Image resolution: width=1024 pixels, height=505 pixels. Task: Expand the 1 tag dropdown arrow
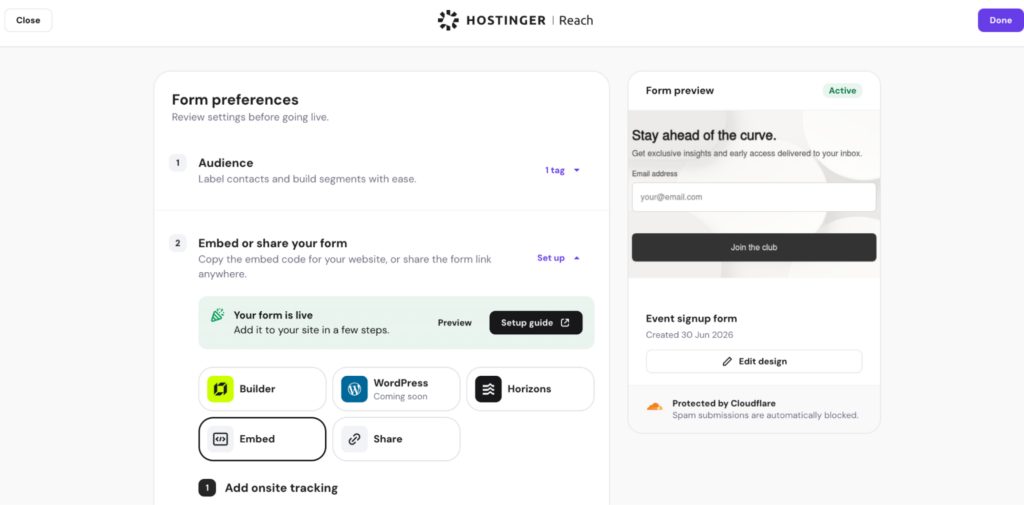coord(577,171)
